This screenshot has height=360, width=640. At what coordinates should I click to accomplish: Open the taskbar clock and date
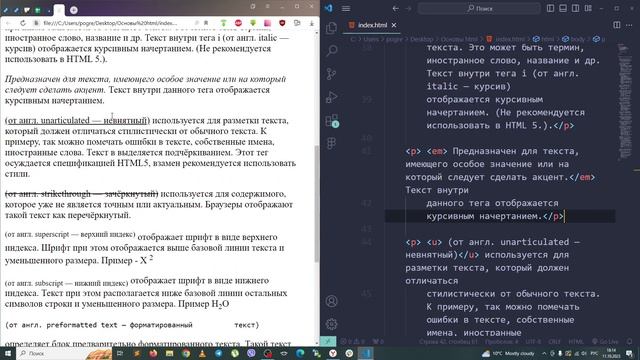(x=611, y=353)
